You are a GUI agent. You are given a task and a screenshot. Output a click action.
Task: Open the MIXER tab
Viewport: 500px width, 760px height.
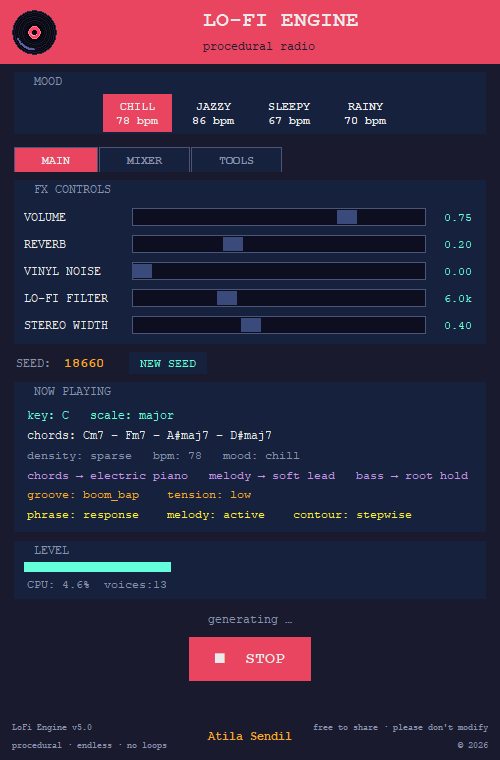coord(144,160)
